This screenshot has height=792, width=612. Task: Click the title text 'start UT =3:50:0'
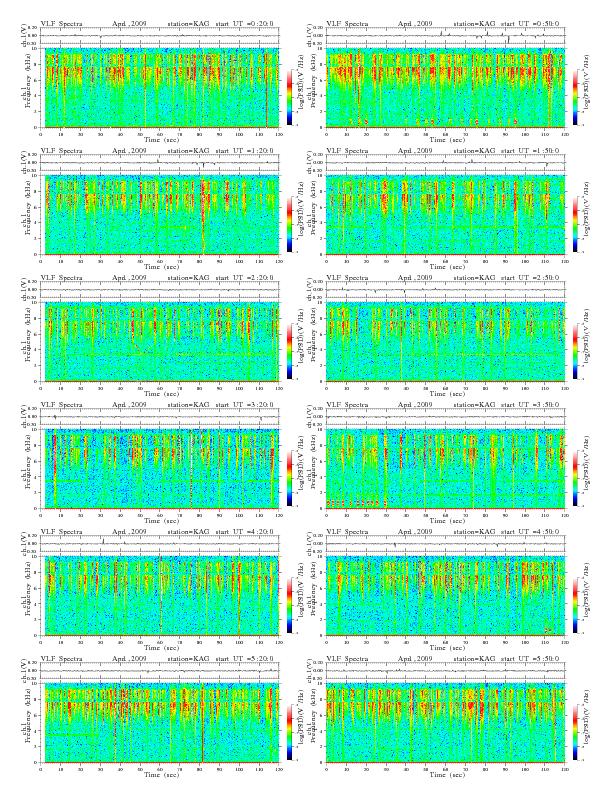pyautogui.click(x=530, y=405)
